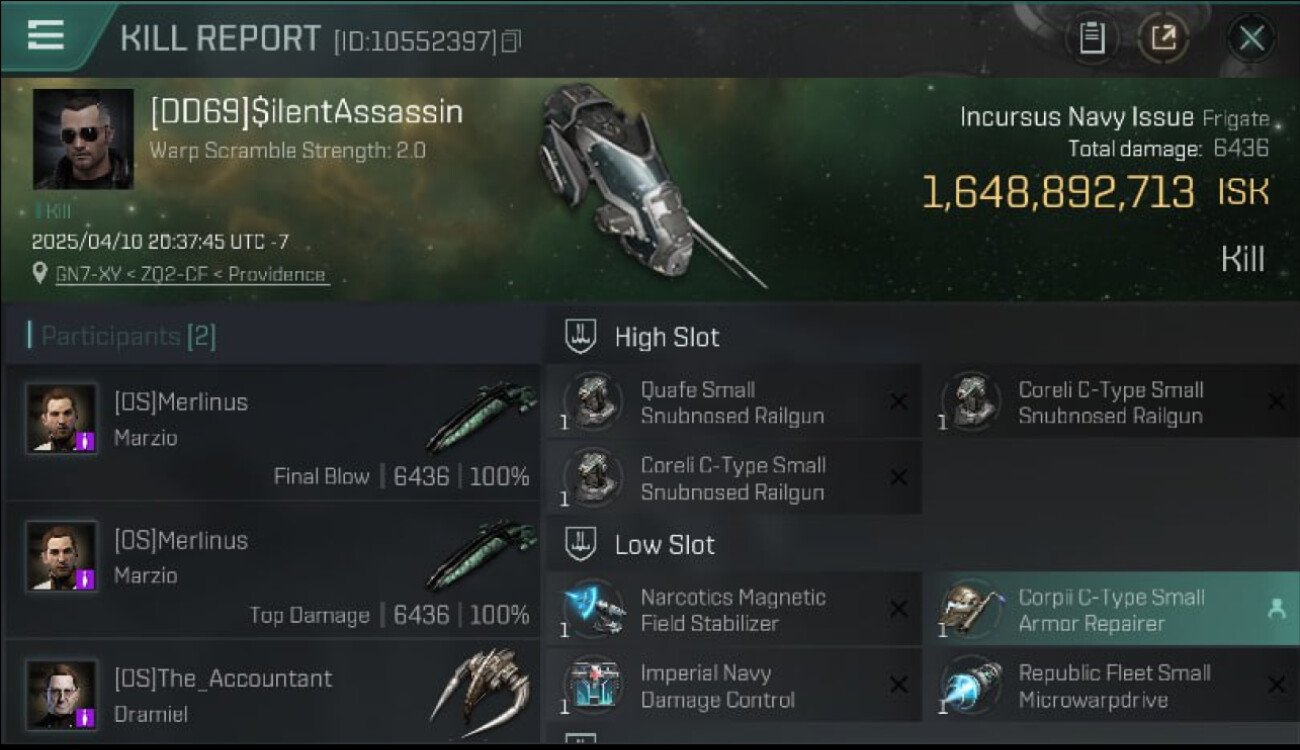Click X beside Narcotics Magnetic Field Stabilizer
This screenshot has width=1300, height=750.
point(898,609)
